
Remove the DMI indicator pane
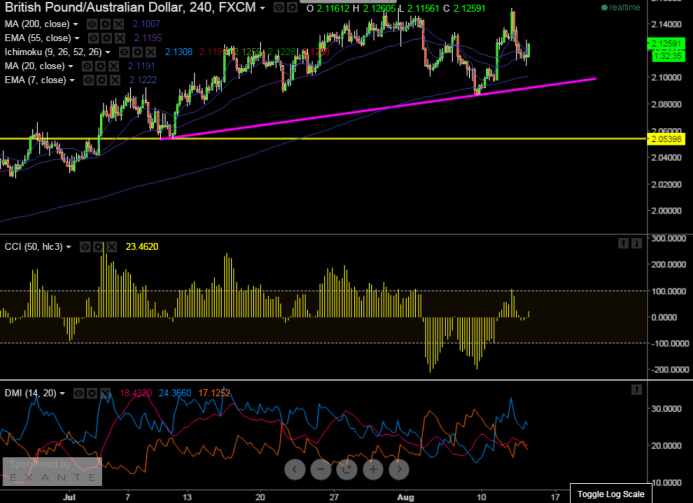coord(105,393)
